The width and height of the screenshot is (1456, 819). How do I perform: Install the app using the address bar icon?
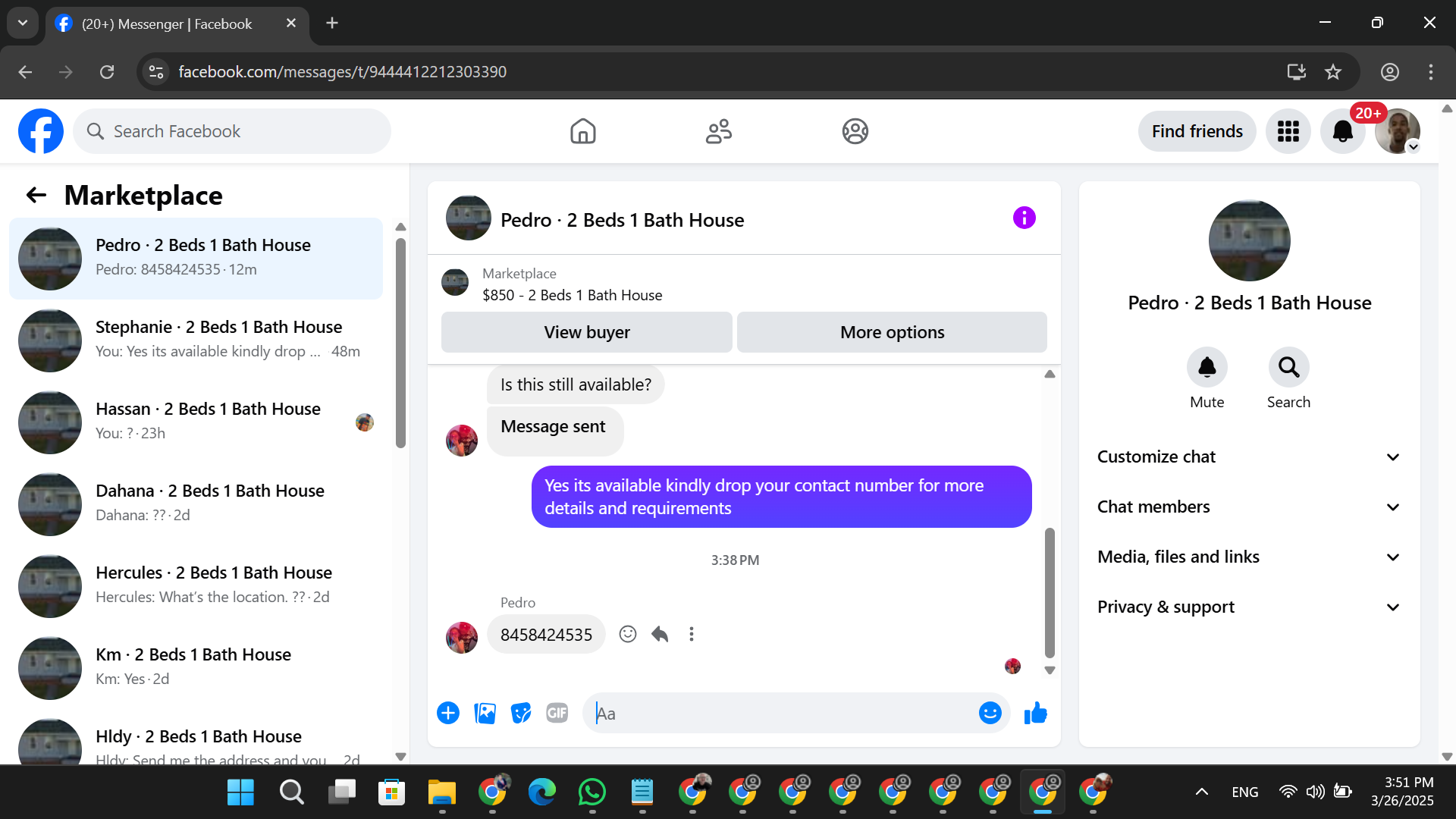tap(1296, 72)
